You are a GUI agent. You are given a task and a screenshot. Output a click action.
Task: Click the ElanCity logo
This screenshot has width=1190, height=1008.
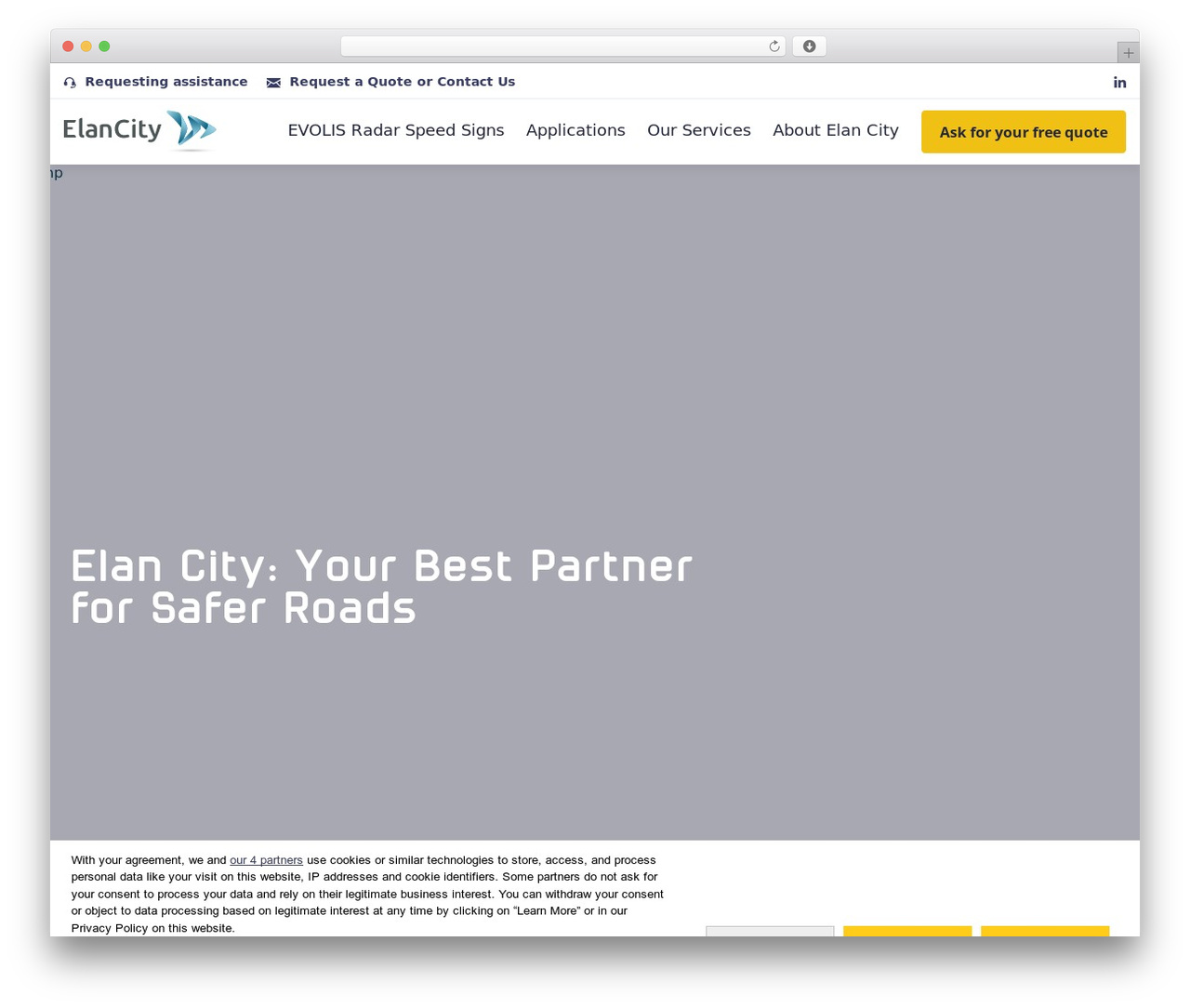click(x=139, y=130)
